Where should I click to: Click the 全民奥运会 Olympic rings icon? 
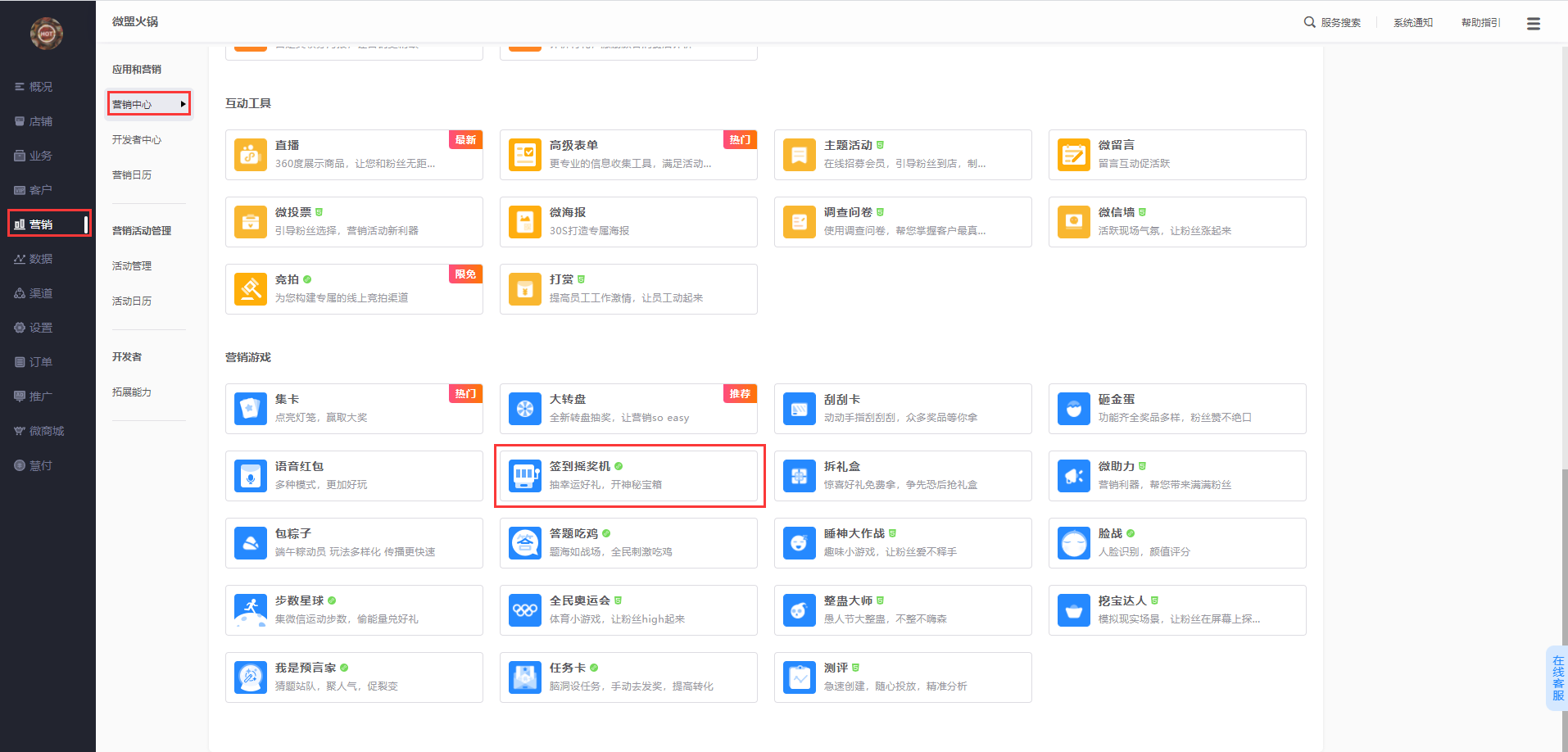(524, 610)
